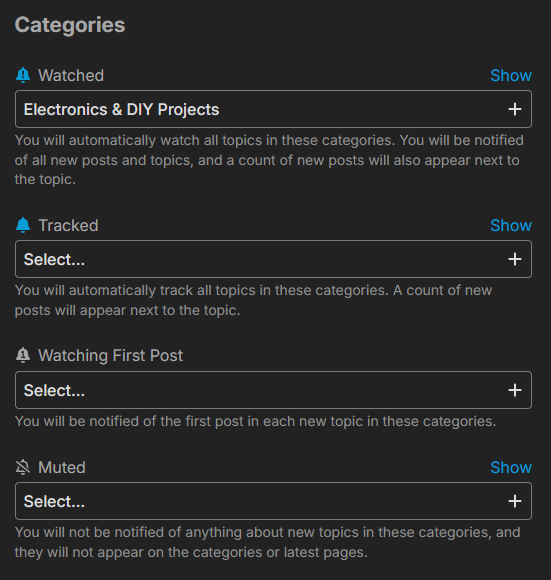This screenshot has height=580, width=551.
Task: Click the plus icon in the Watched field
Action: [515, 109]
